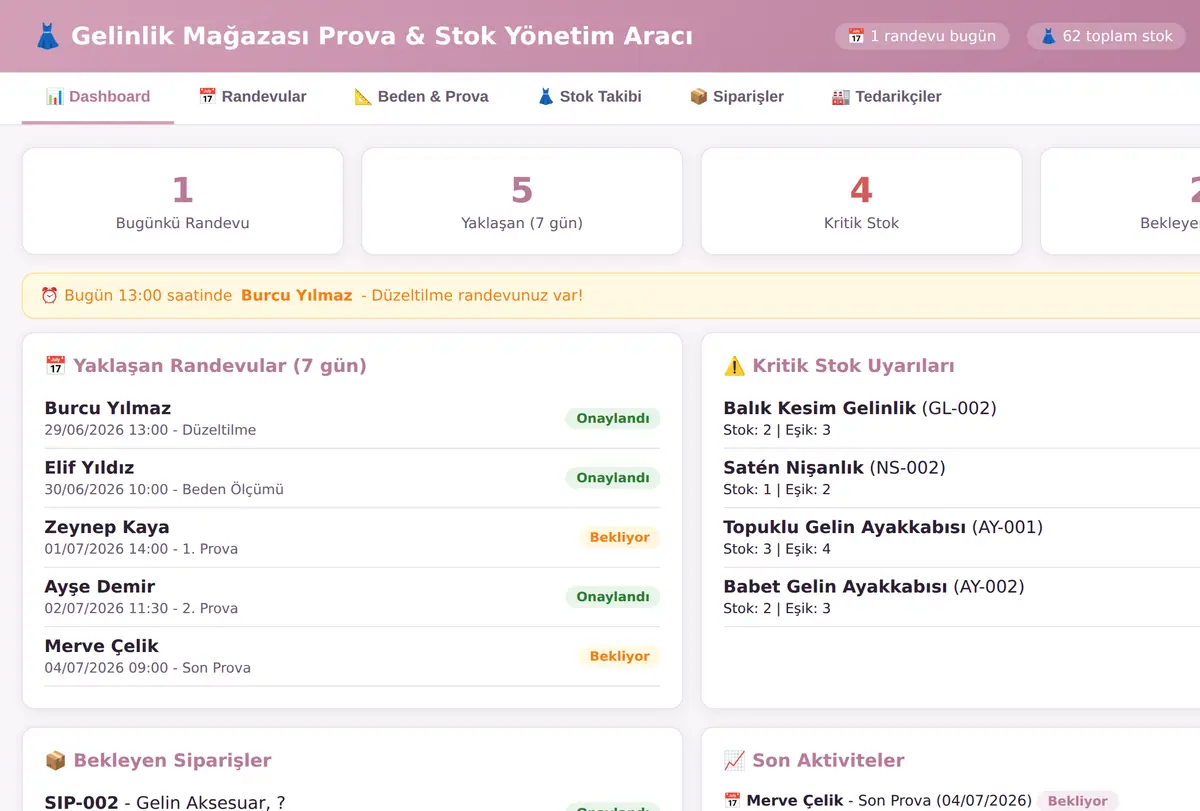Select the Ayşe Demir appointment row
This screenshot has width=1200, height=811.
click(x=352, y=597)
